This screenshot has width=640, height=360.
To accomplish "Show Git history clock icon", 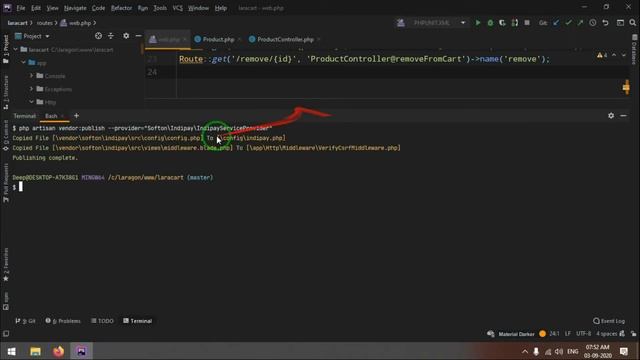I will click(593, 23).
